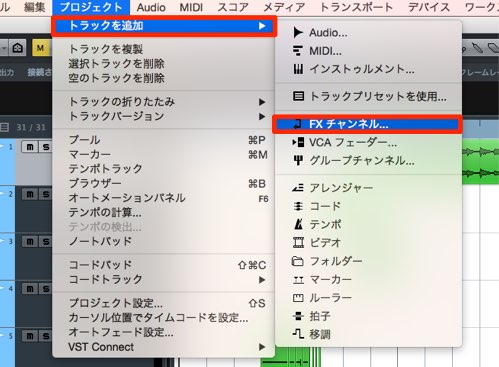Click the ruler track icon

[x=298, y=298]
